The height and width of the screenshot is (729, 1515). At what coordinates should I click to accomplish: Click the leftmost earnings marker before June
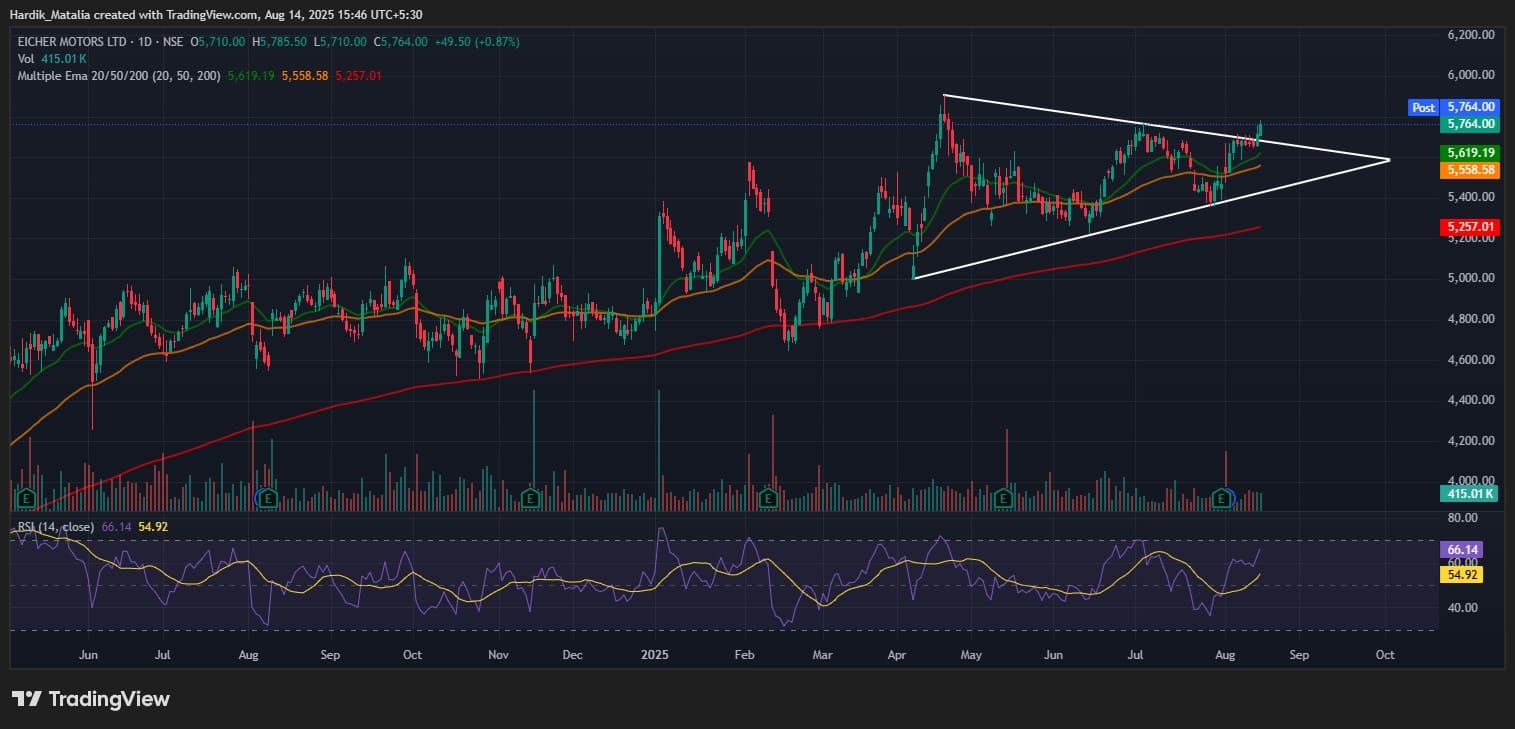[27, 497]
